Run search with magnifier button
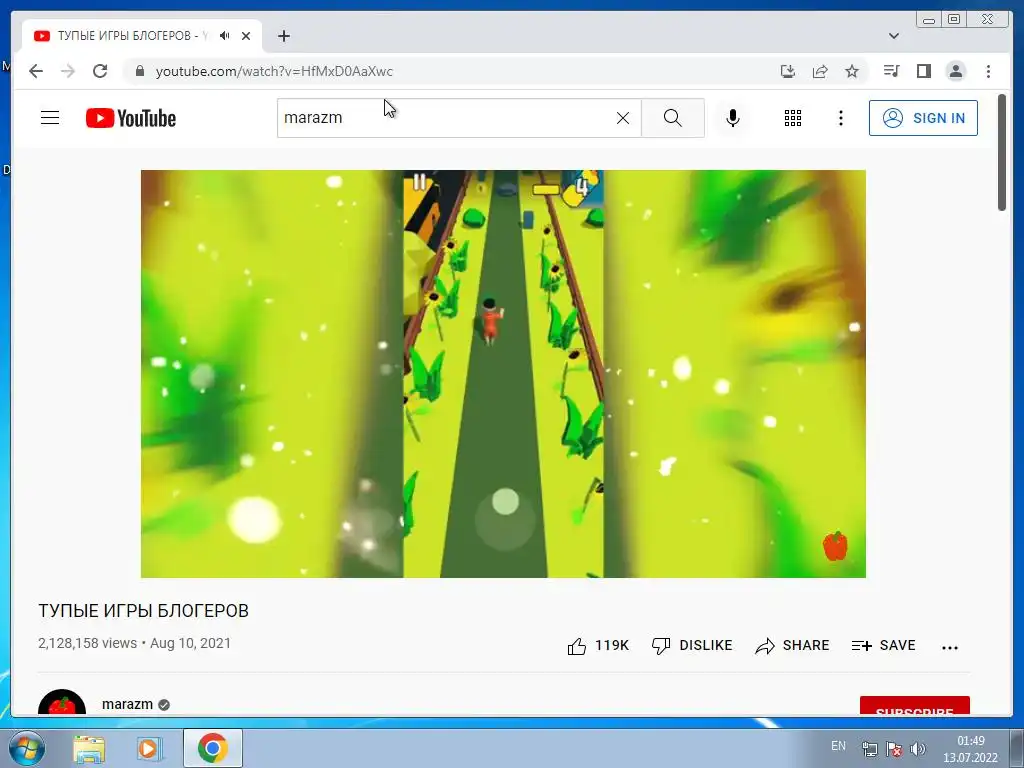Image resolution: width=1024 pixels, height=768 pixels. point(673,118)
